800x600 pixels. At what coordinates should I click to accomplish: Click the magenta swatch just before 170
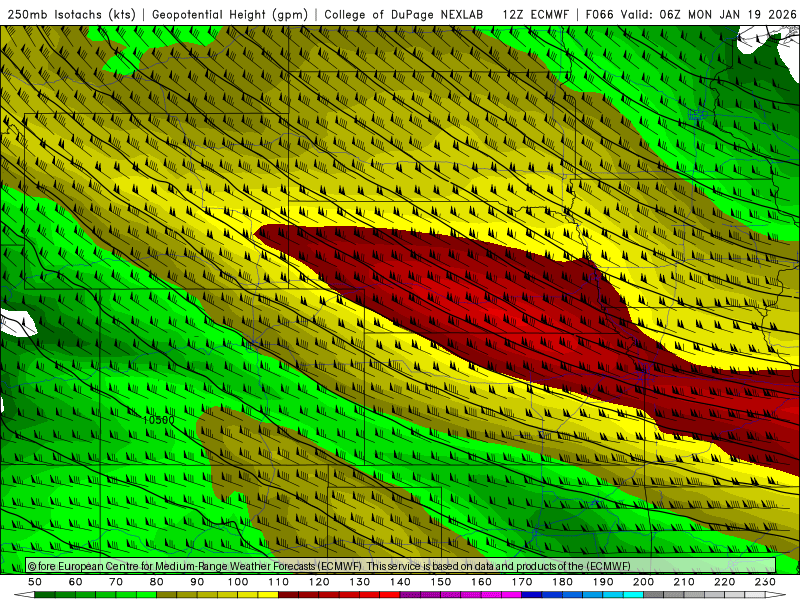(x=512, y=595)
